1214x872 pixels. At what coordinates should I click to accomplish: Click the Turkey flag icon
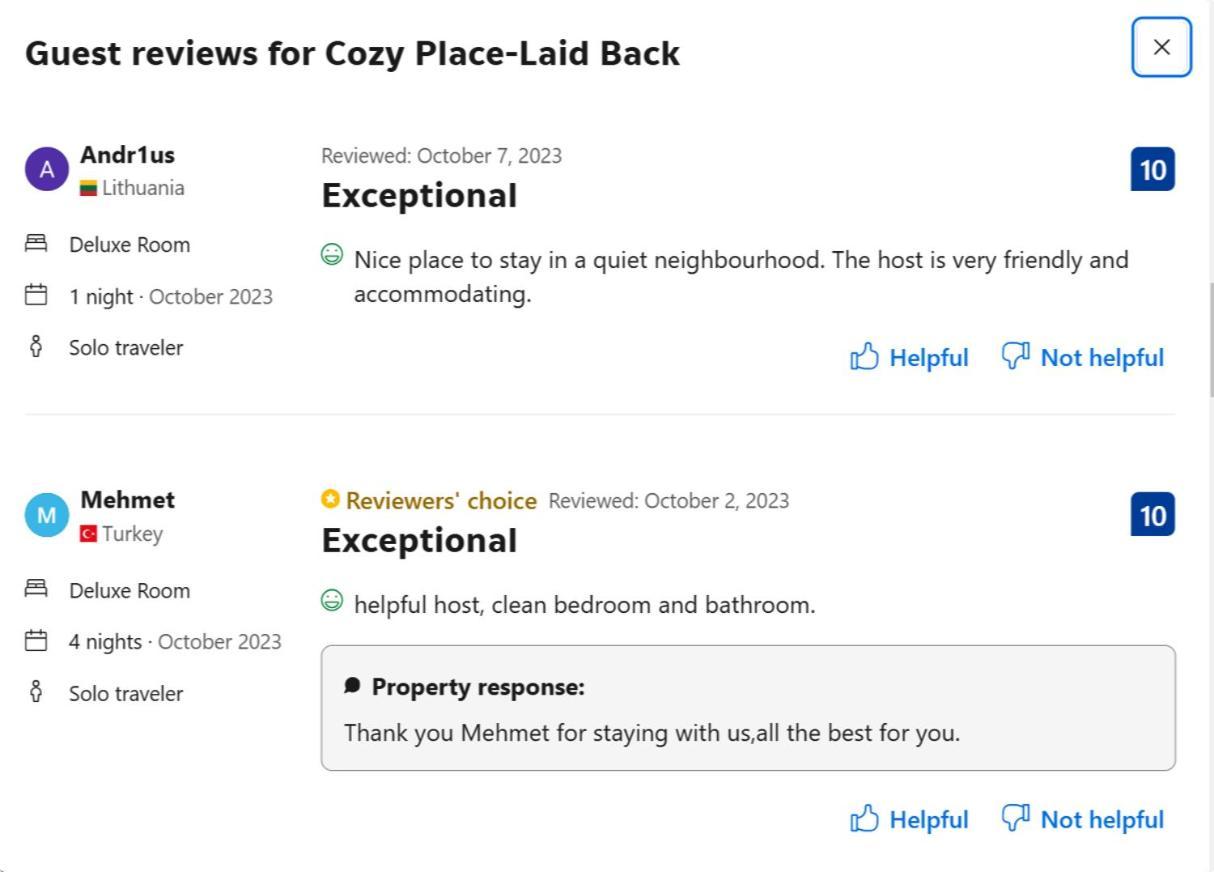(89, 534)
